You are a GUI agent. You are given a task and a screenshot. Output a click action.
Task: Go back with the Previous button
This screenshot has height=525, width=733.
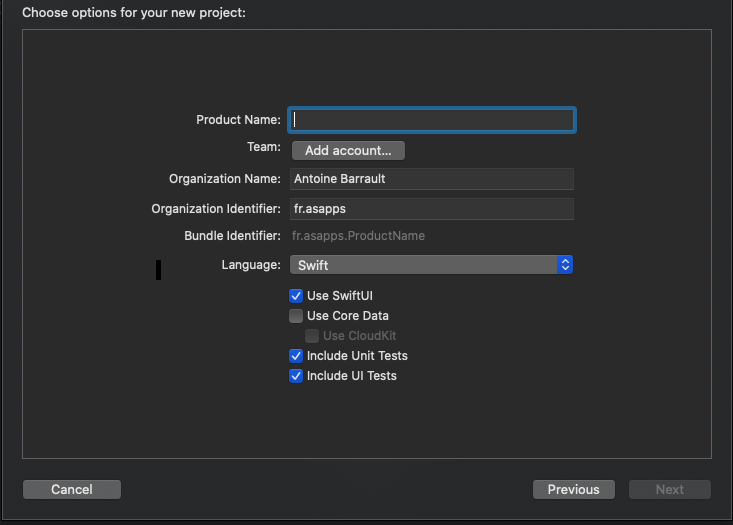tap(573, 489)
